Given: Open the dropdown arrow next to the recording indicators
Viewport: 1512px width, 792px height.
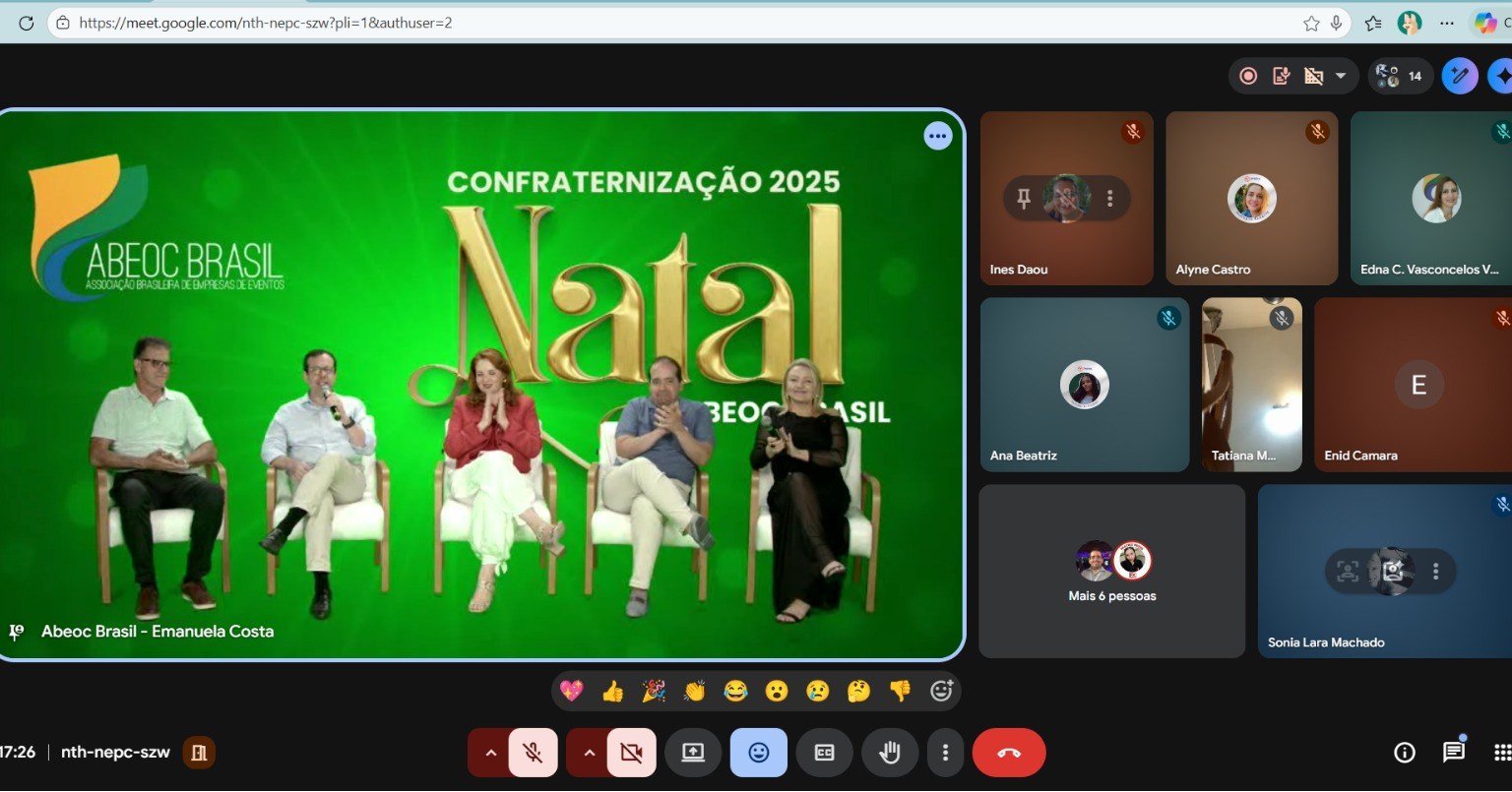Looking at the screenshot, I should coord(1341,76).
